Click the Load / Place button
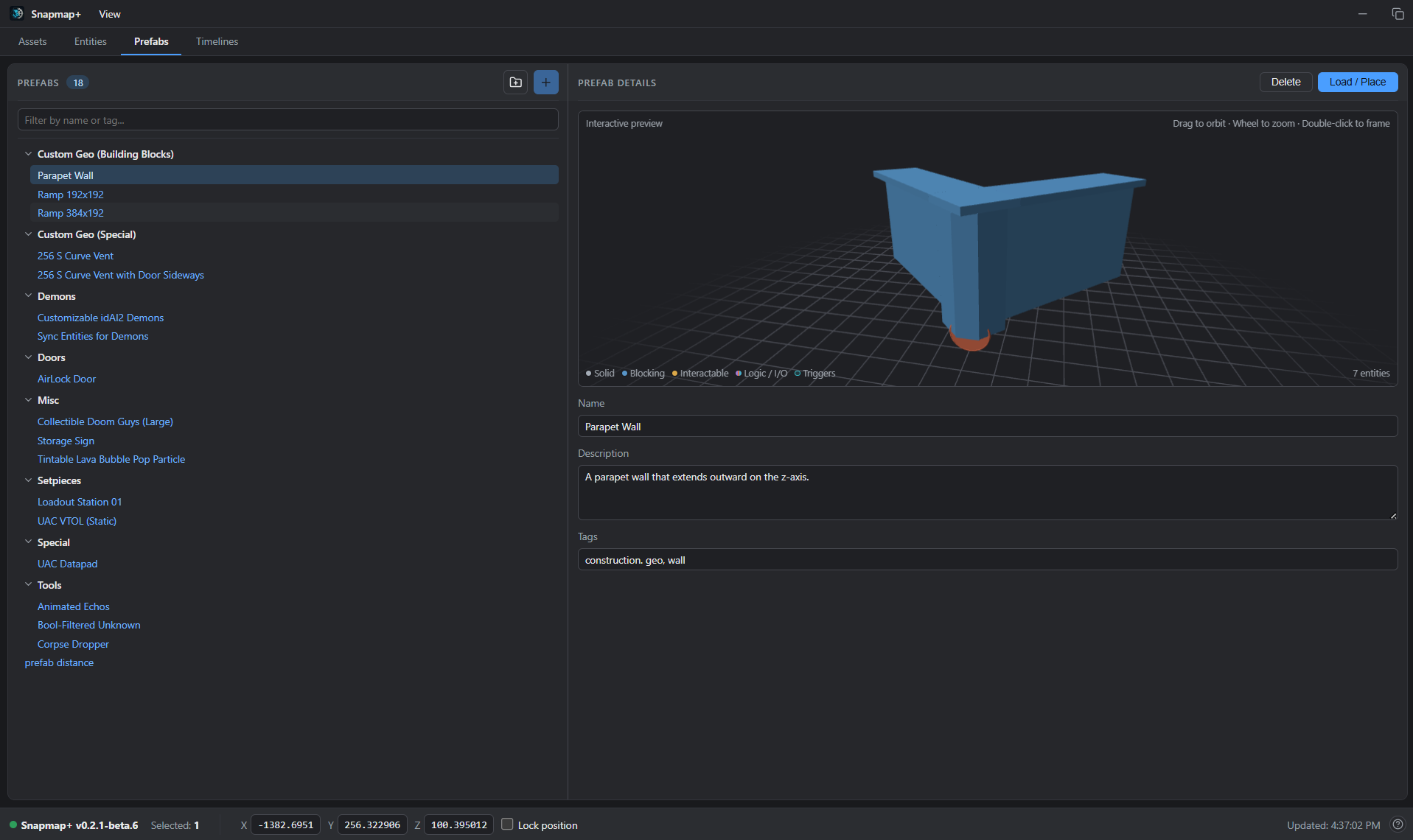Viewport: 1413px width, 840px height. [1357, 82]
